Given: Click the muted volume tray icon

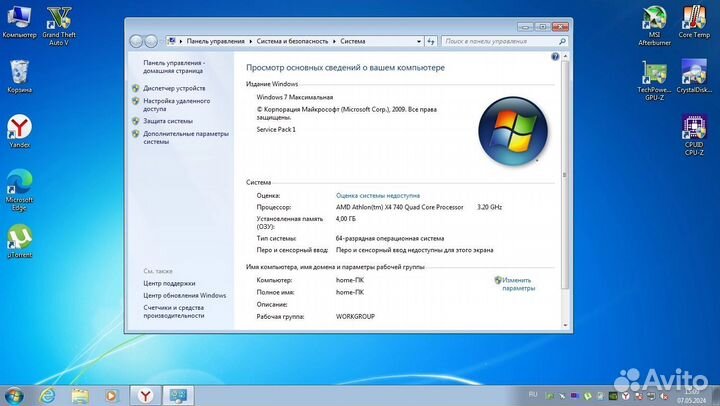Looking at the screenshot, I should pyautogui.click(x=664, y=395).
